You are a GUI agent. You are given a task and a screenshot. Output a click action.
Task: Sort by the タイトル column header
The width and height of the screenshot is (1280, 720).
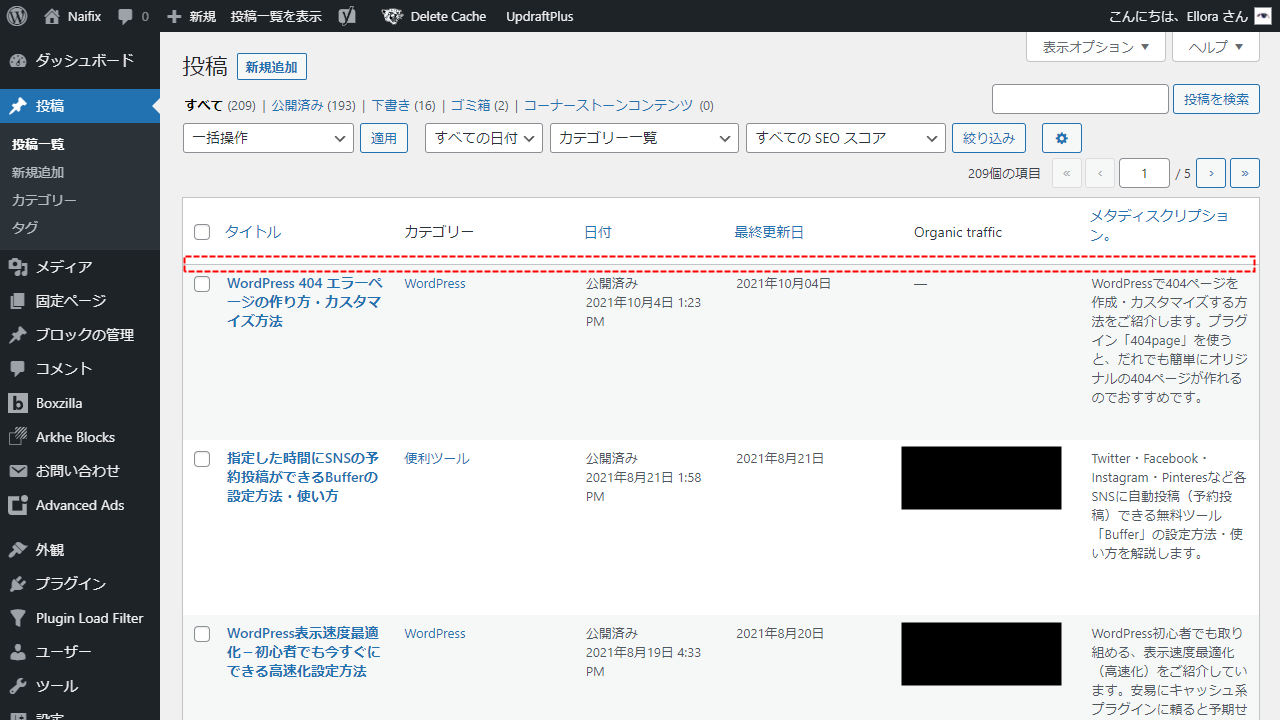(253, 232)
